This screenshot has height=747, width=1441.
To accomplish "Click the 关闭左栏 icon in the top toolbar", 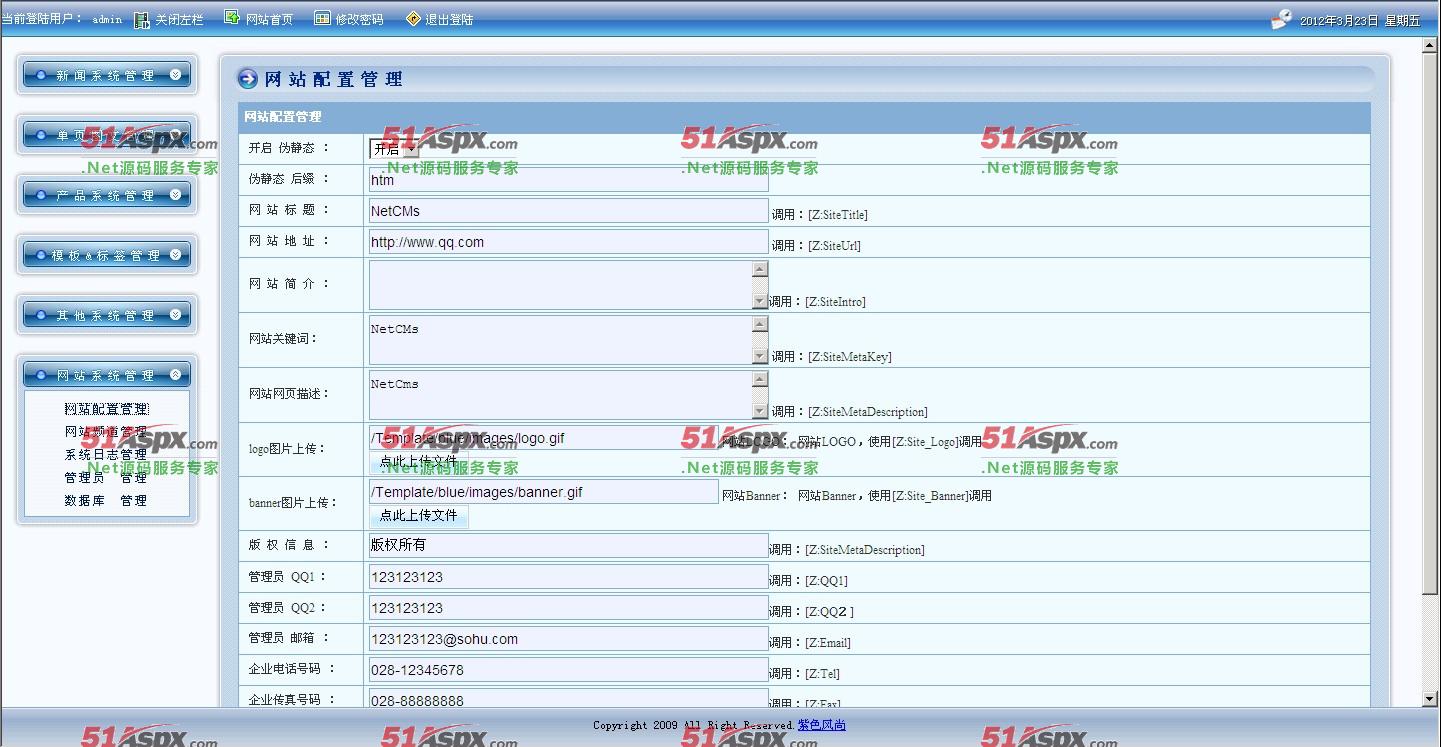I will tap(141, 17).
